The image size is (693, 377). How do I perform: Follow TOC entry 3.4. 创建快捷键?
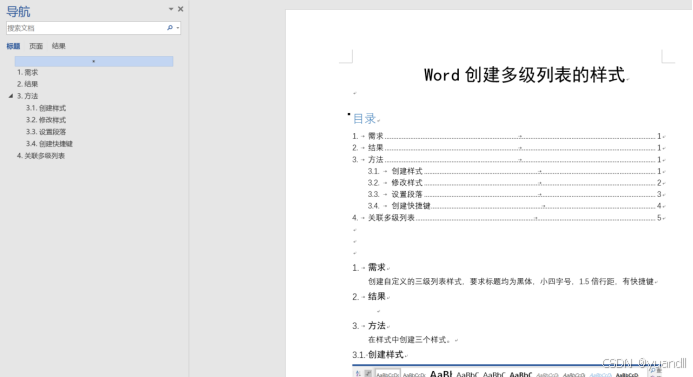click(x=515, y=206)
